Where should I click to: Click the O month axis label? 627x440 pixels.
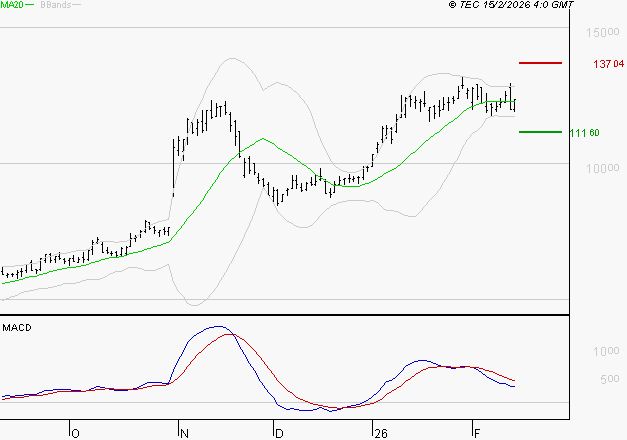(x=75, y=434)
